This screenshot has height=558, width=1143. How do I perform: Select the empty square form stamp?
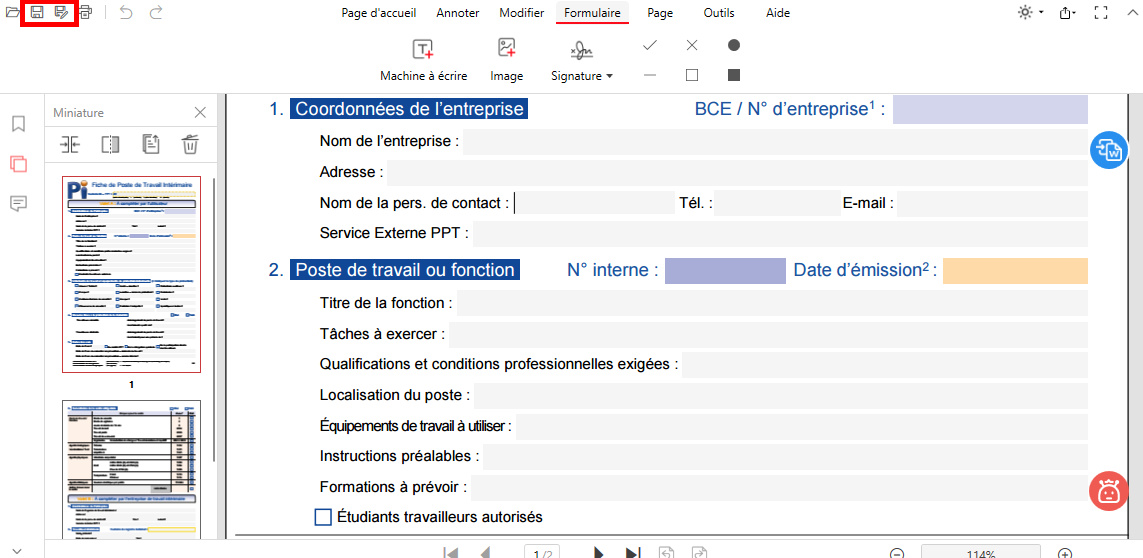click(693, 75)
